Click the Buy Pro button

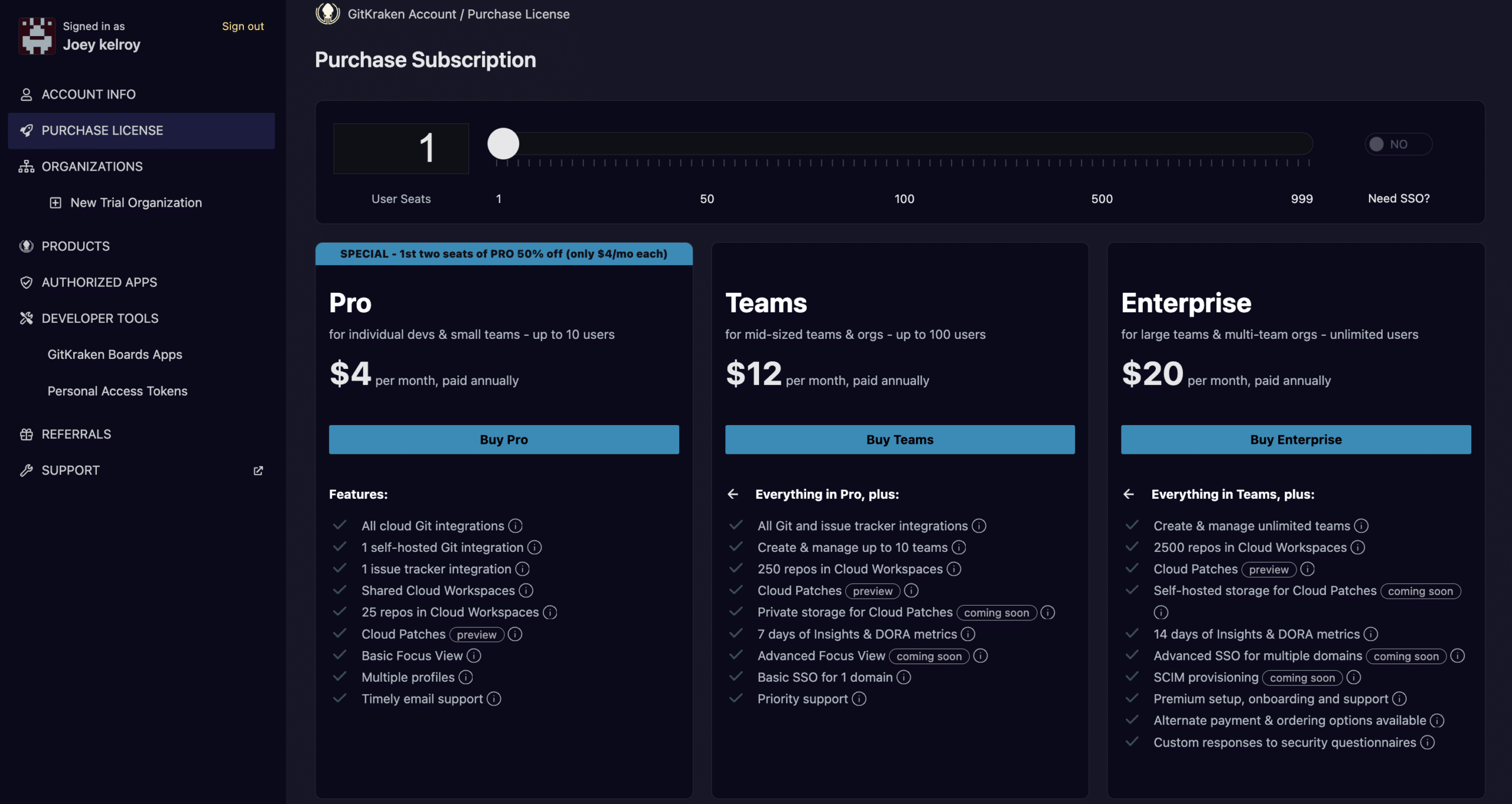(503, 439)
